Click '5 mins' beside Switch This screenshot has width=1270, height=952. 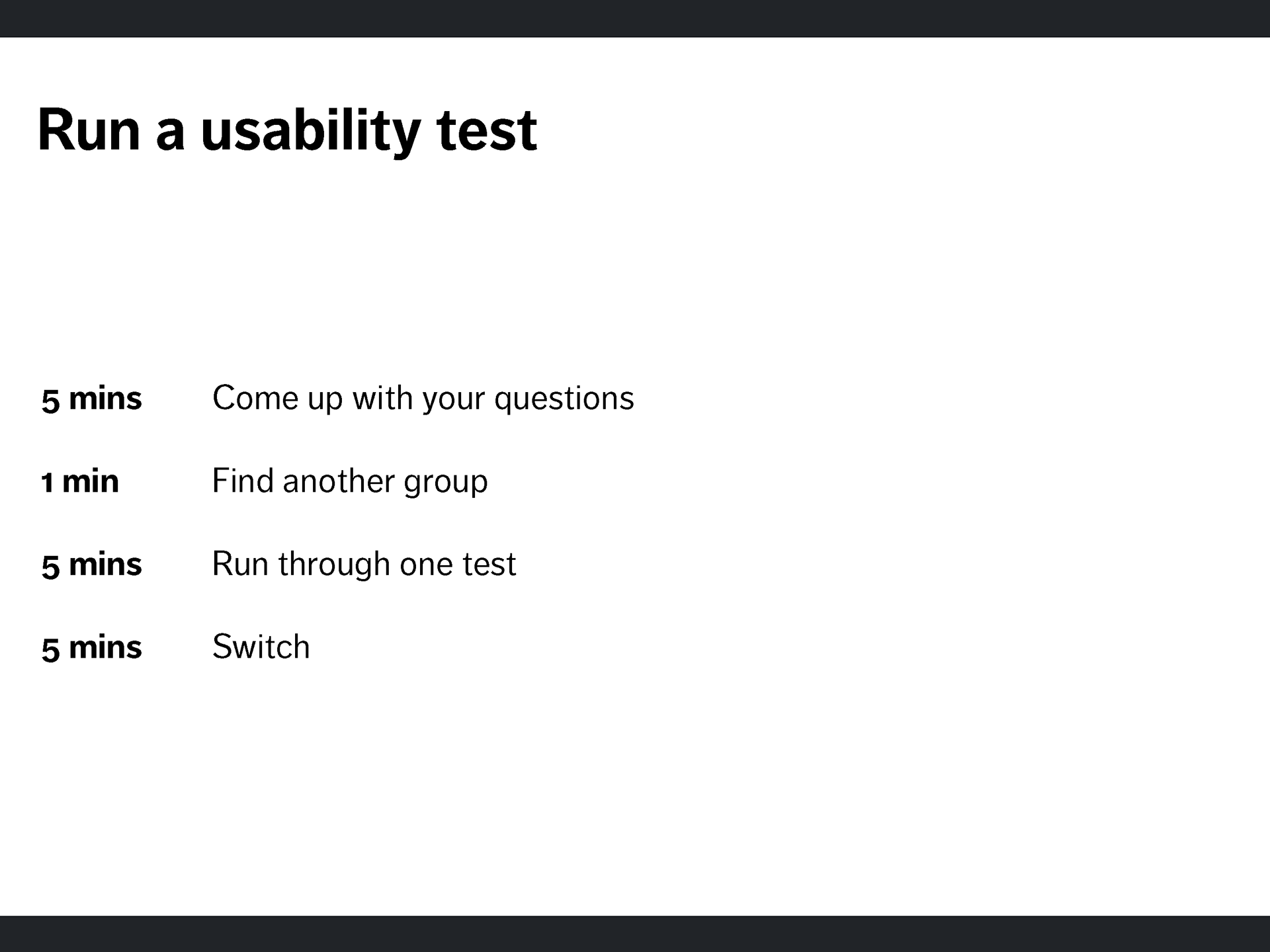point(92,648)
